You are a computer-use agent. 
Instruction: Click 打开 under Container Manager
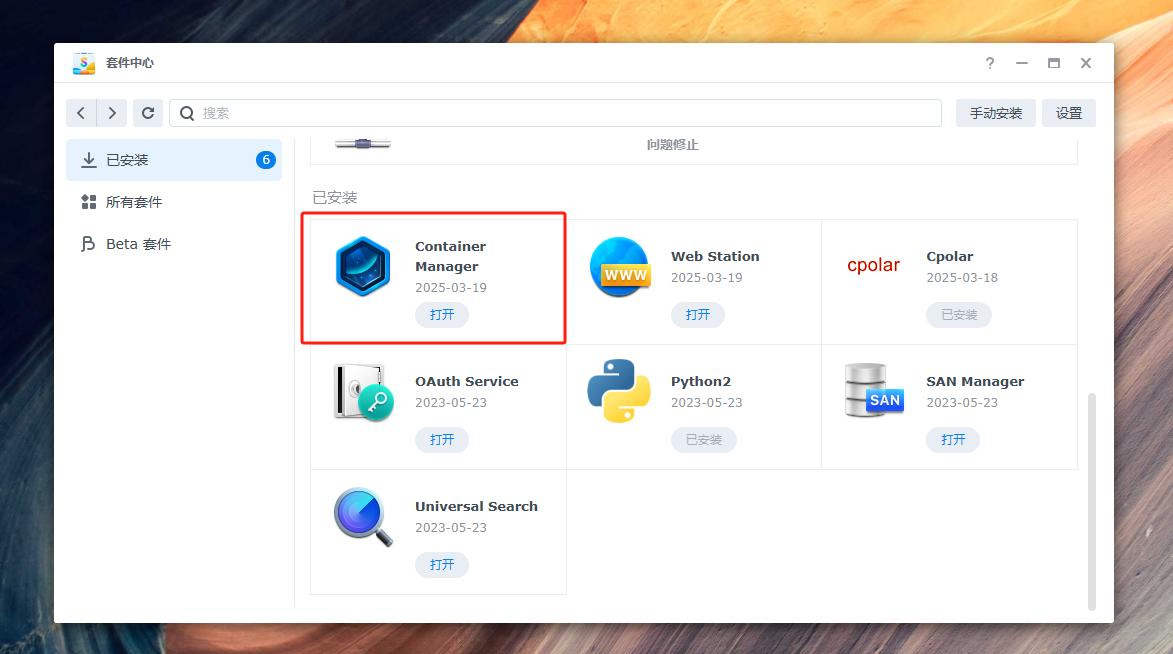(x=442, y=314)
